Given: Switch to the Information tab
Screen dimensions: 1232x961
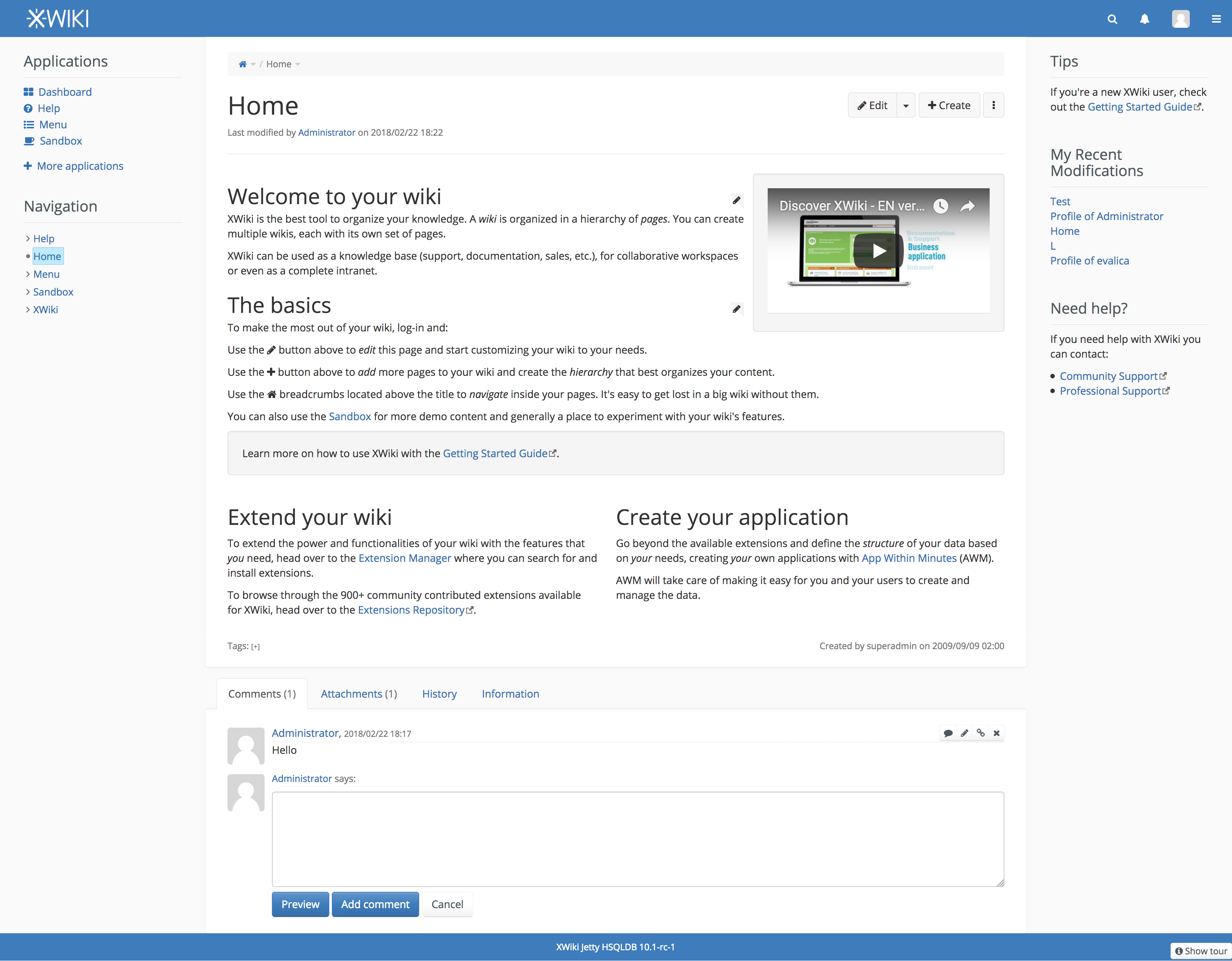Looking at the screenshot, I should click(510, 694).
